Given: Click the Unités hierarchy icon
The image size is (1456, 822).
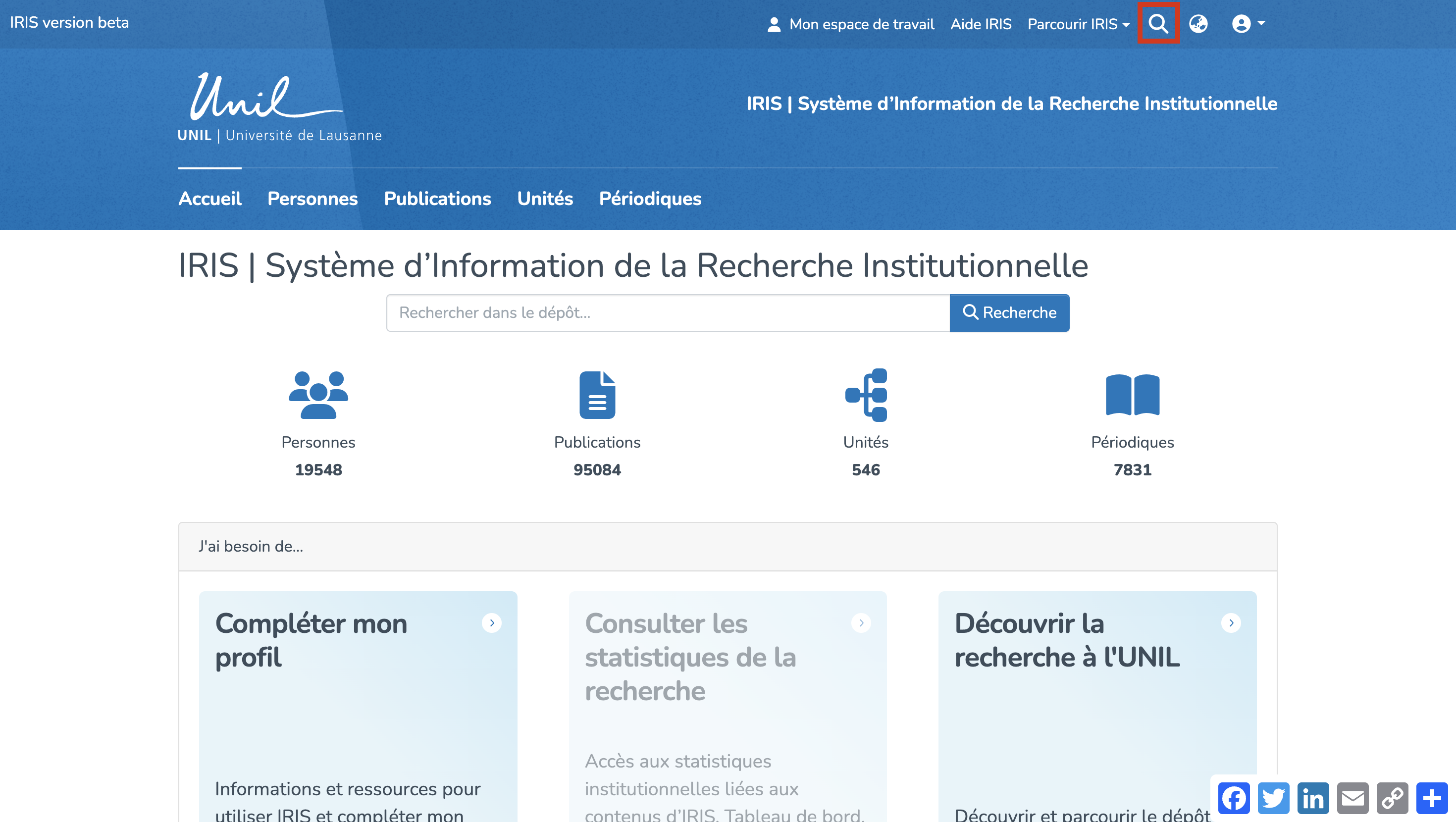Looking at the screenshot, I should tap(865, 395).
